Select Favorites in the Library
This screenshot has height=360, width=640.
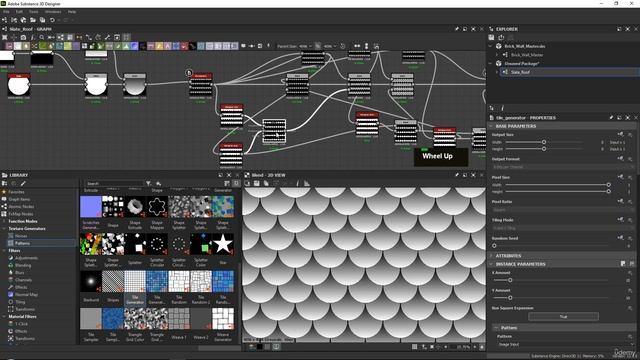click(16, 192)
